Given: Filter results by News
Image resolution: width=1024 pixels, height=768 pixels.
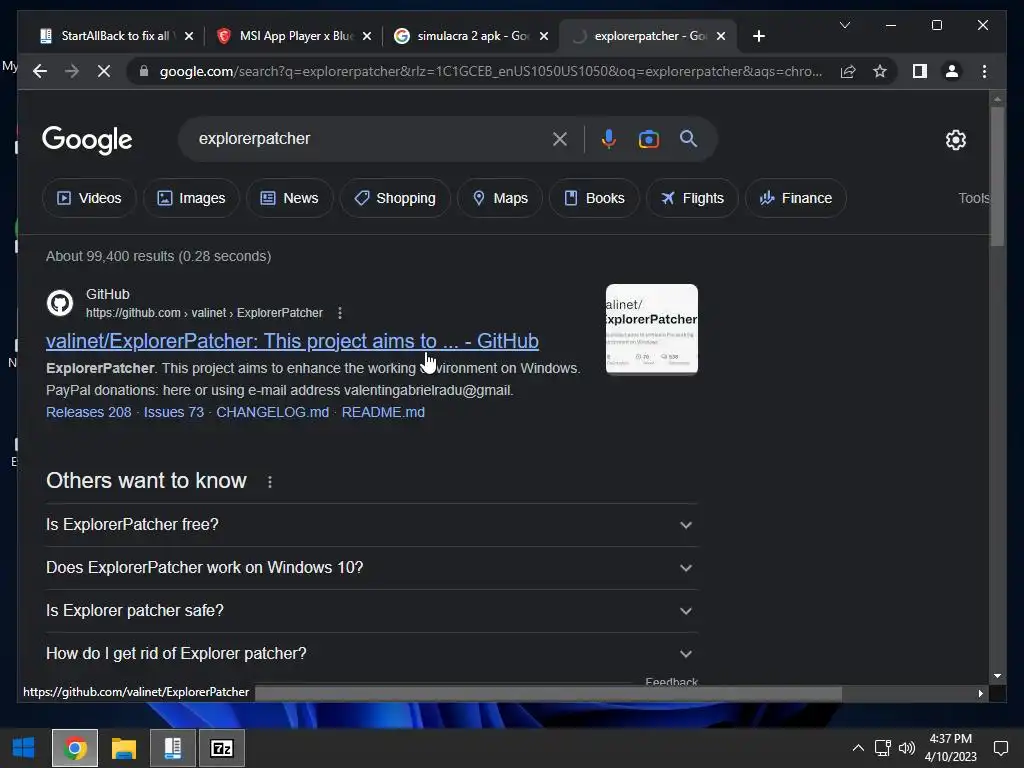Looking at the screenshot, I should 290,198.
